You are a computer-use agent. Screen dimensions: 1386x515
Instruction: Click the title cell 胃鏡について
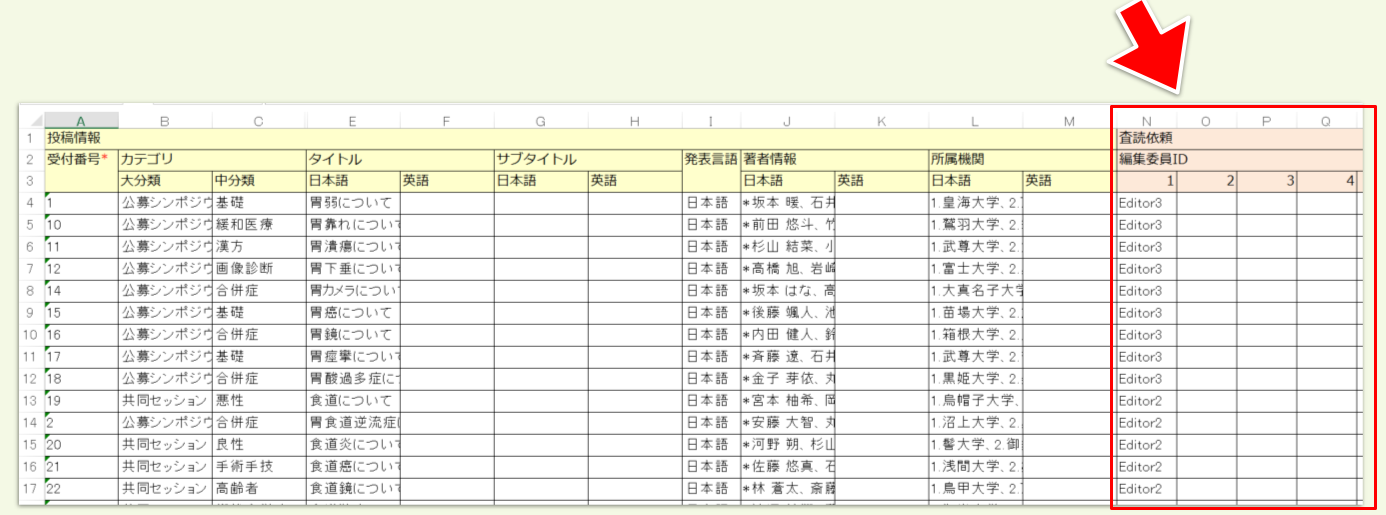pyautogui.click(x=353, y=335)
